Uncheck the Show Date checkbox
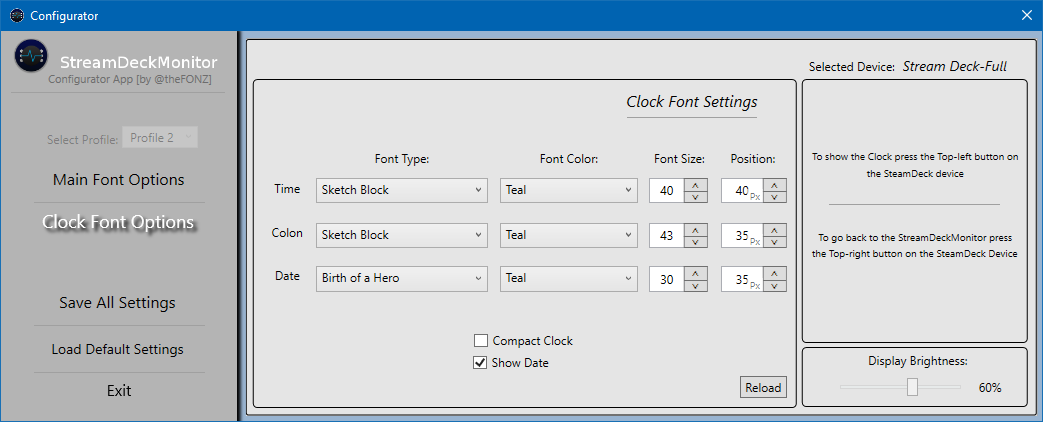This screenshot has height=422, width=1043. click(x=481, y=363)
